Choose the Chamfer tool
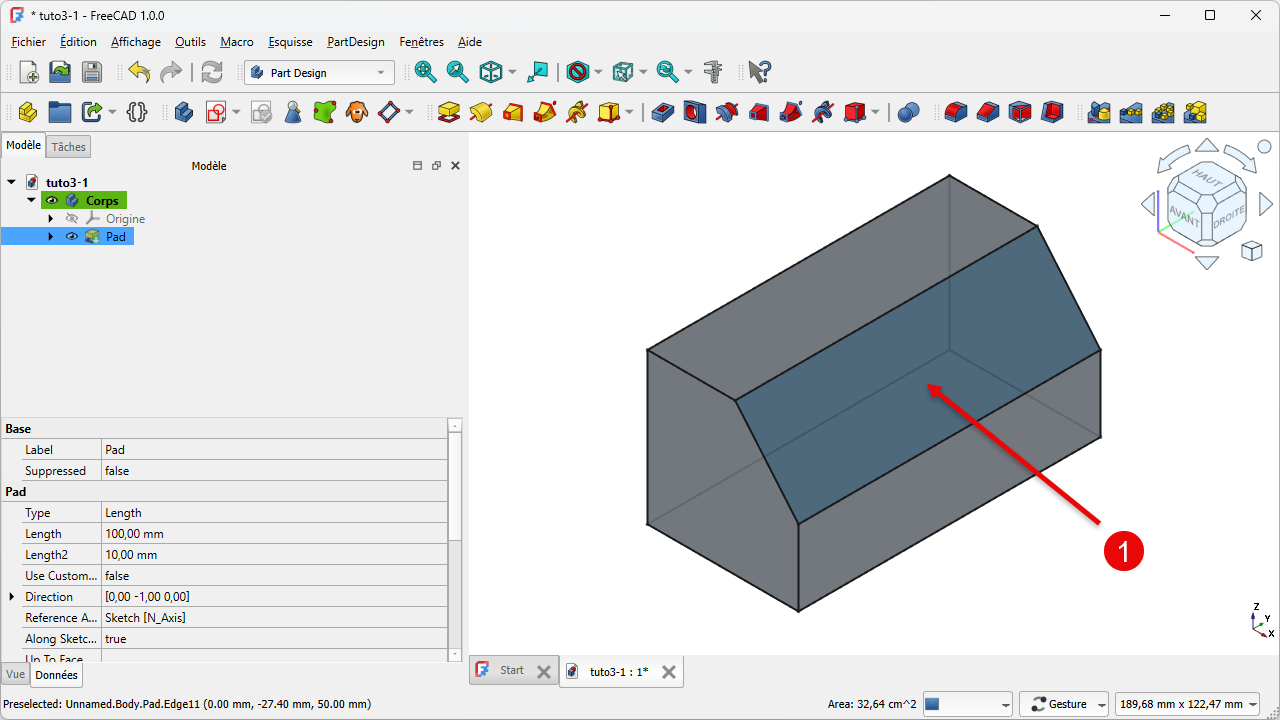The image size is (1280, 720). coord(988,112)
